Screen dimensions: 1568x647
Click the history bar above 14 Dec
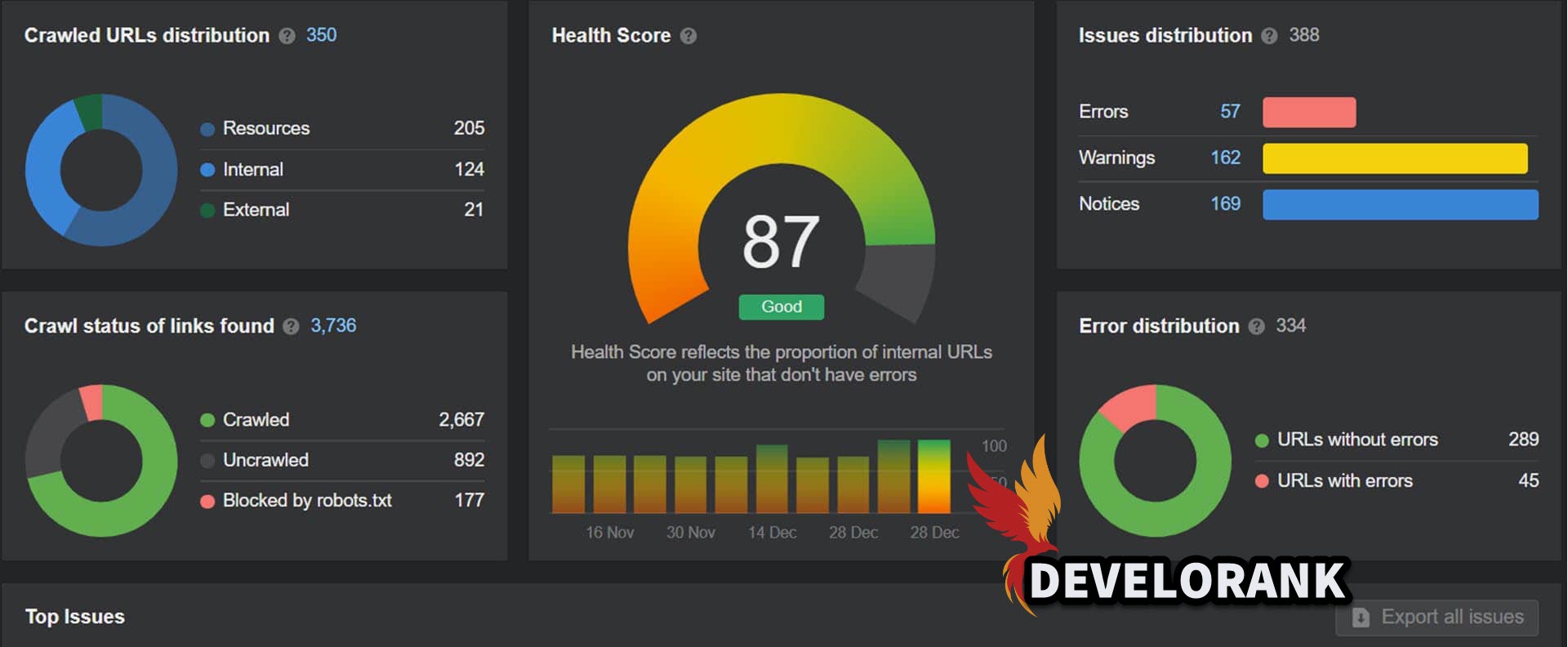pos(772,479)
